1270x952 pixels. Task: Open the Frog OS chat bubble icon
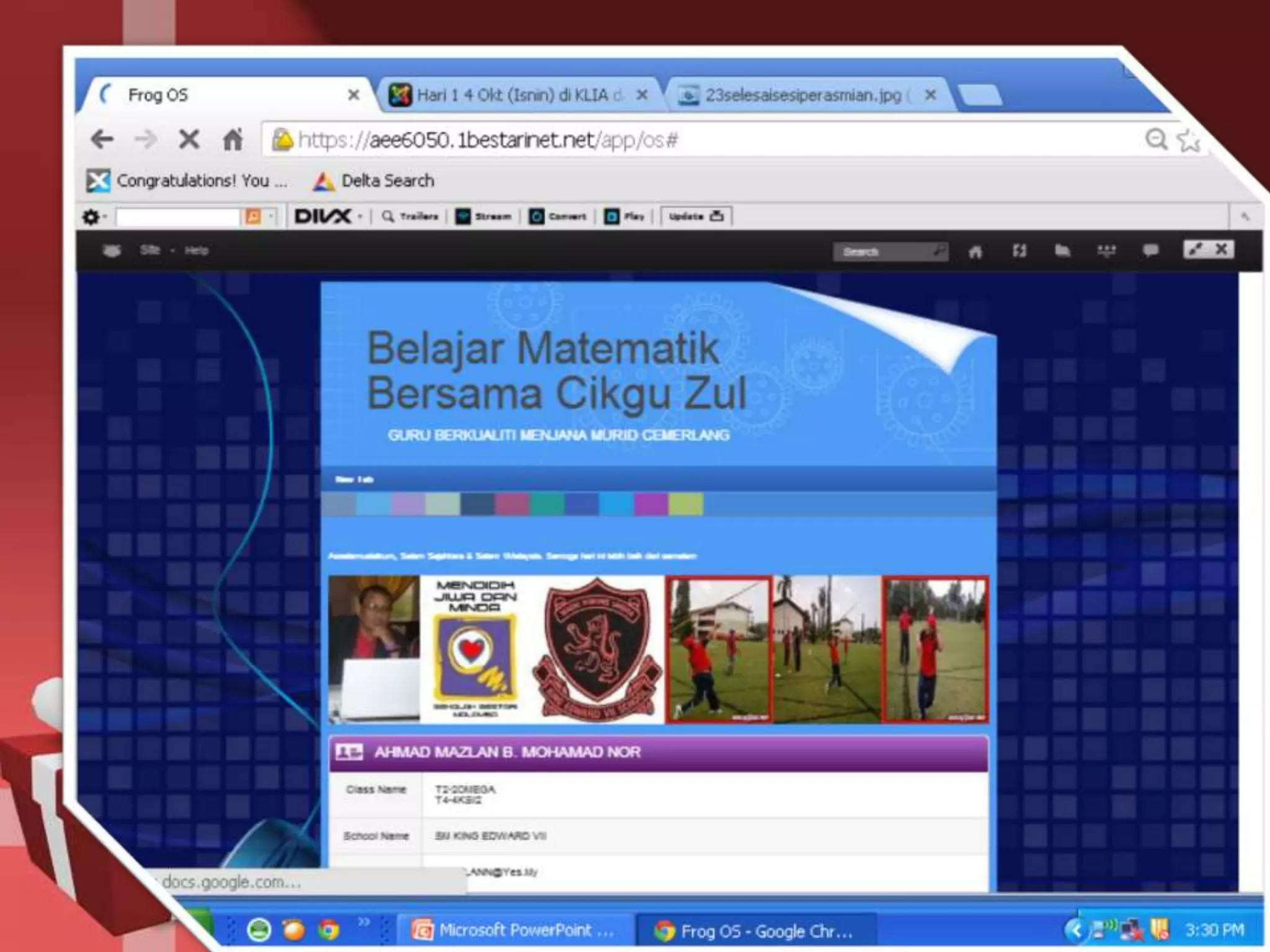coord(1150,250)
